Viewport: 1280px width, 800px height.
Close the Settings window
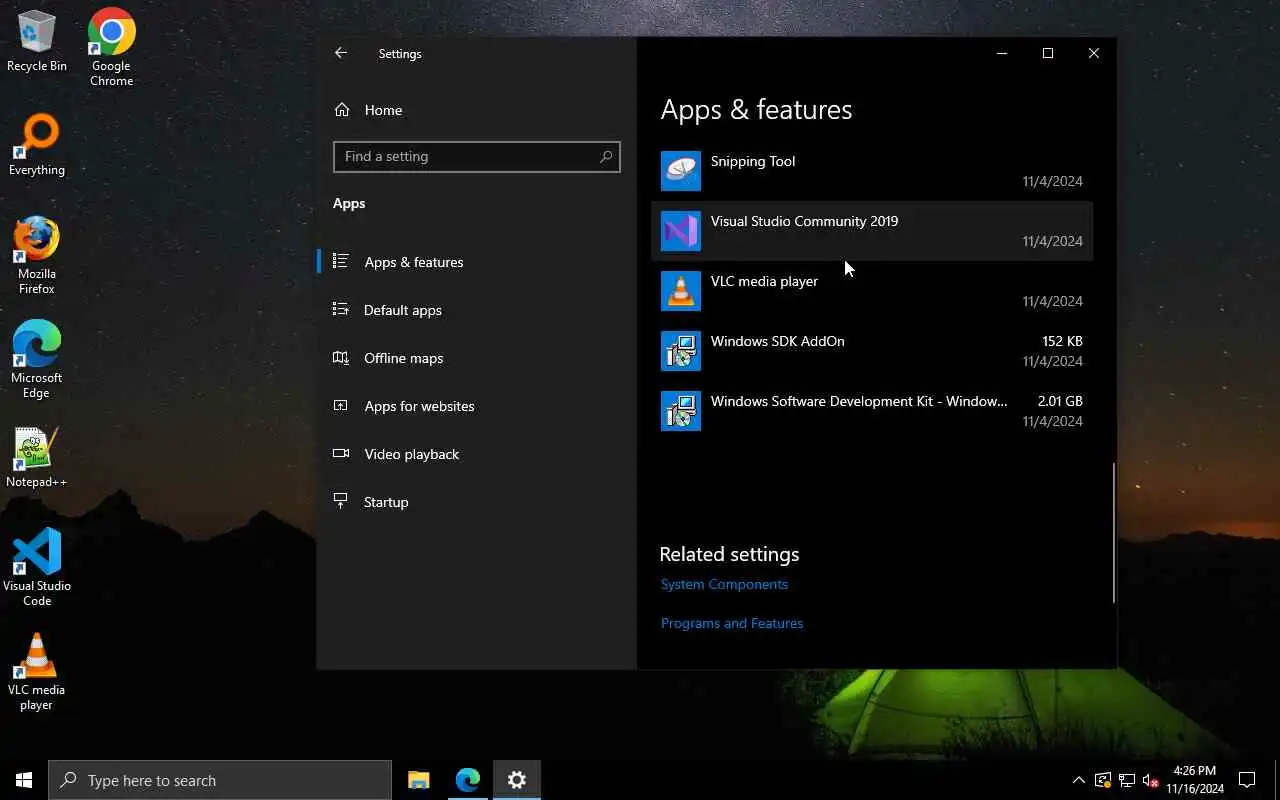coord(1094,53)
